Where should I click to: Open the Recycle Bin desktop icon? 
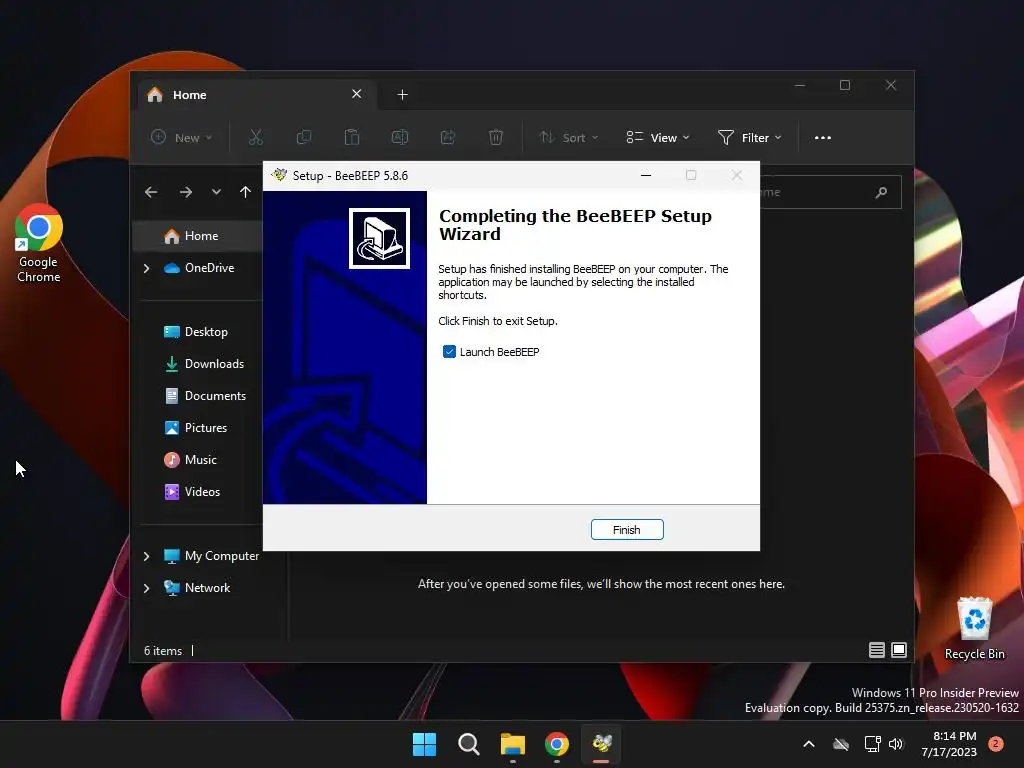[x=974, y=629]
